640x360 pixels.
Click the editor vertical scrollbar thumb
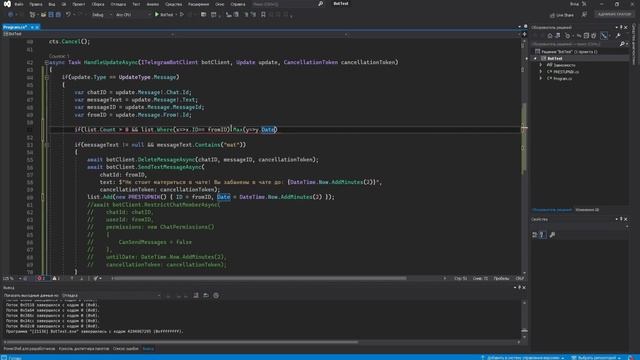pyautogui.click(x=524, y=137)
